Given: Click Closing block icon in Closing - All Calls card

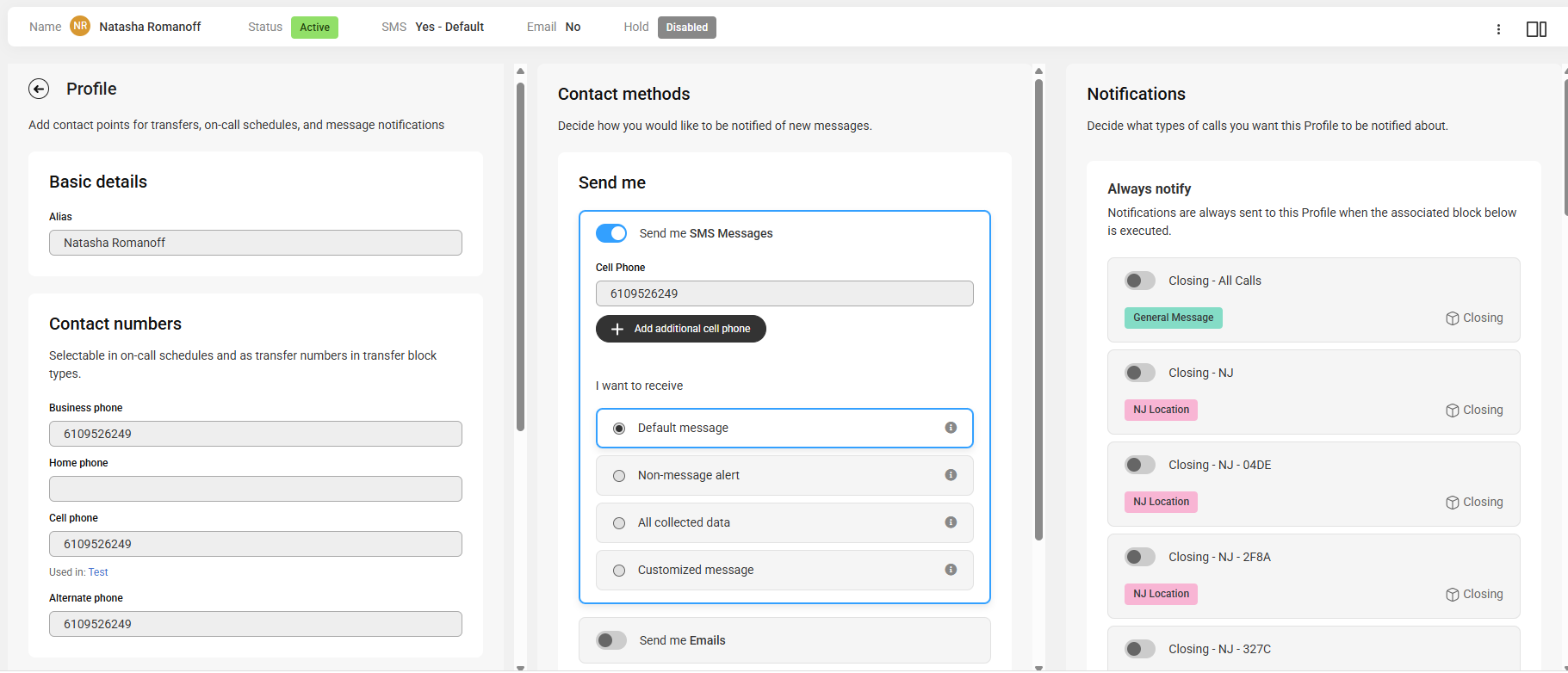Looking at the screenshot, I should [1452, 318].
